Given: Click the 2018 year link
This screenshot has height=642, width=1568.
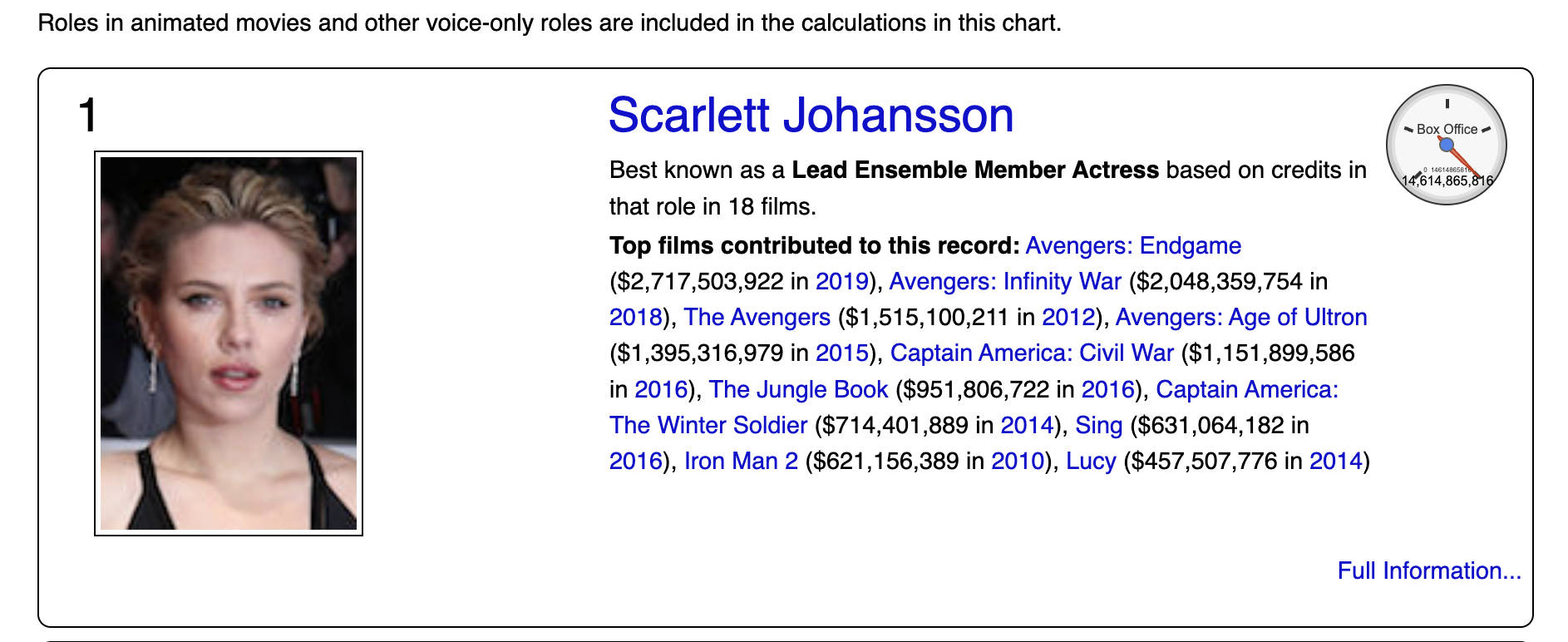Looking at the screenshot, I should pos(635,317).
